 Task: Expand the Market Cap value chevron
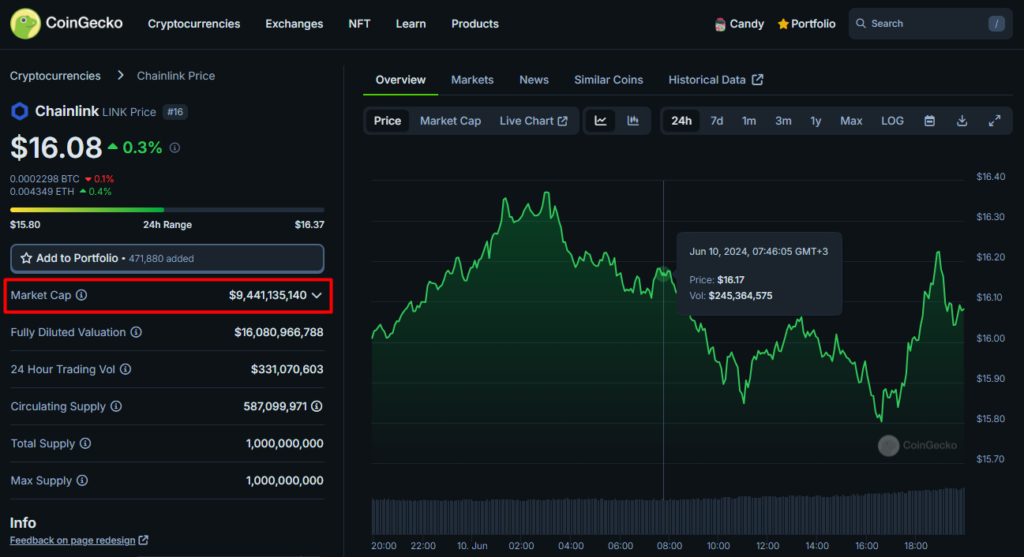point(317,296)
